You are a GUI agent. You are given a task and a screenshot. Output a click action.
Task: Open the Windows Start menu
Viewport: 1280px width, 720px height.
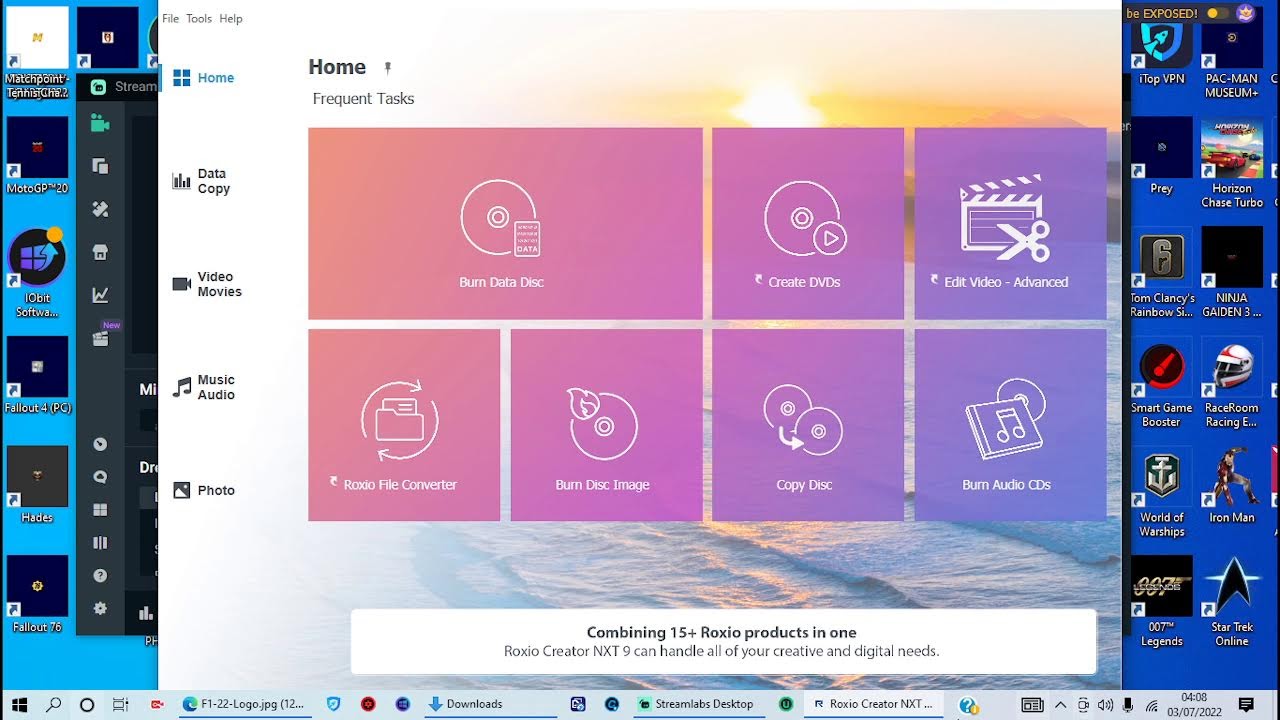point(19,704)
